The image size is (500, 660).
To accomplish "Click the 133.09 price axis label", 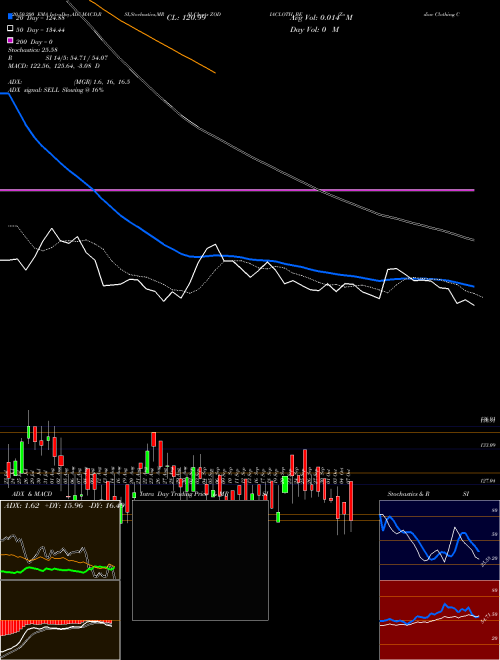I will (x=487, y=445).
